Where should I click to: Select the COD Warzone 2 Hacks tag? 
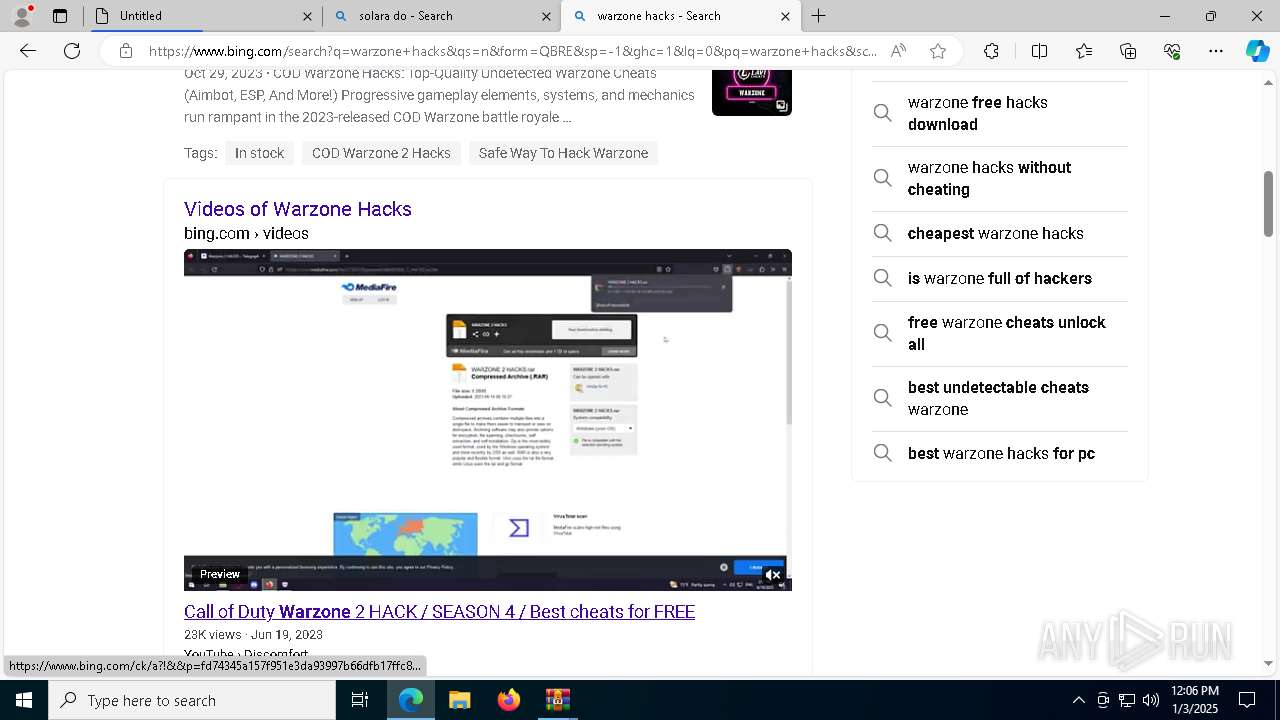[381, 153]
